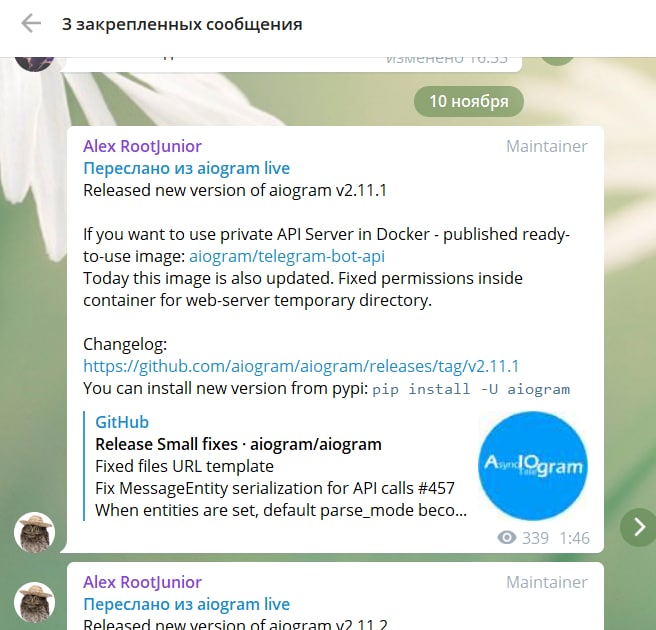Click 'Release Small fixes · aiogram/aiogram' preview heading
The image size is (656, 630).
point(238,444)
